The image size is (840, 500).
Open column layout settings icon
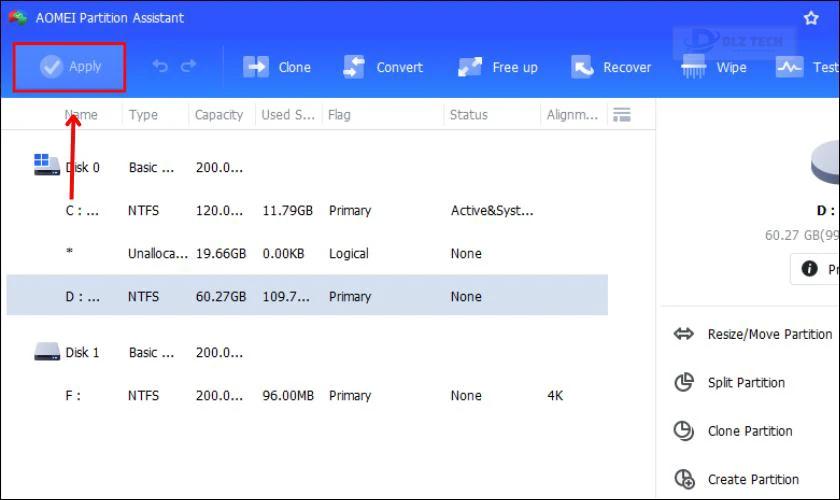click(621, 115)
